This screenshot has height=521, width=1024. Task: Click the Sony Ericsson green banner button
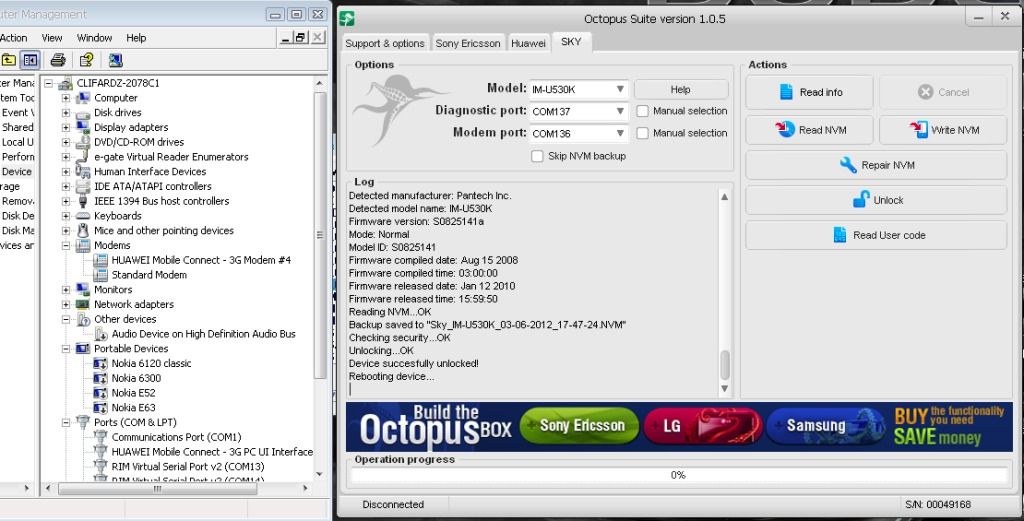(579, 426)
